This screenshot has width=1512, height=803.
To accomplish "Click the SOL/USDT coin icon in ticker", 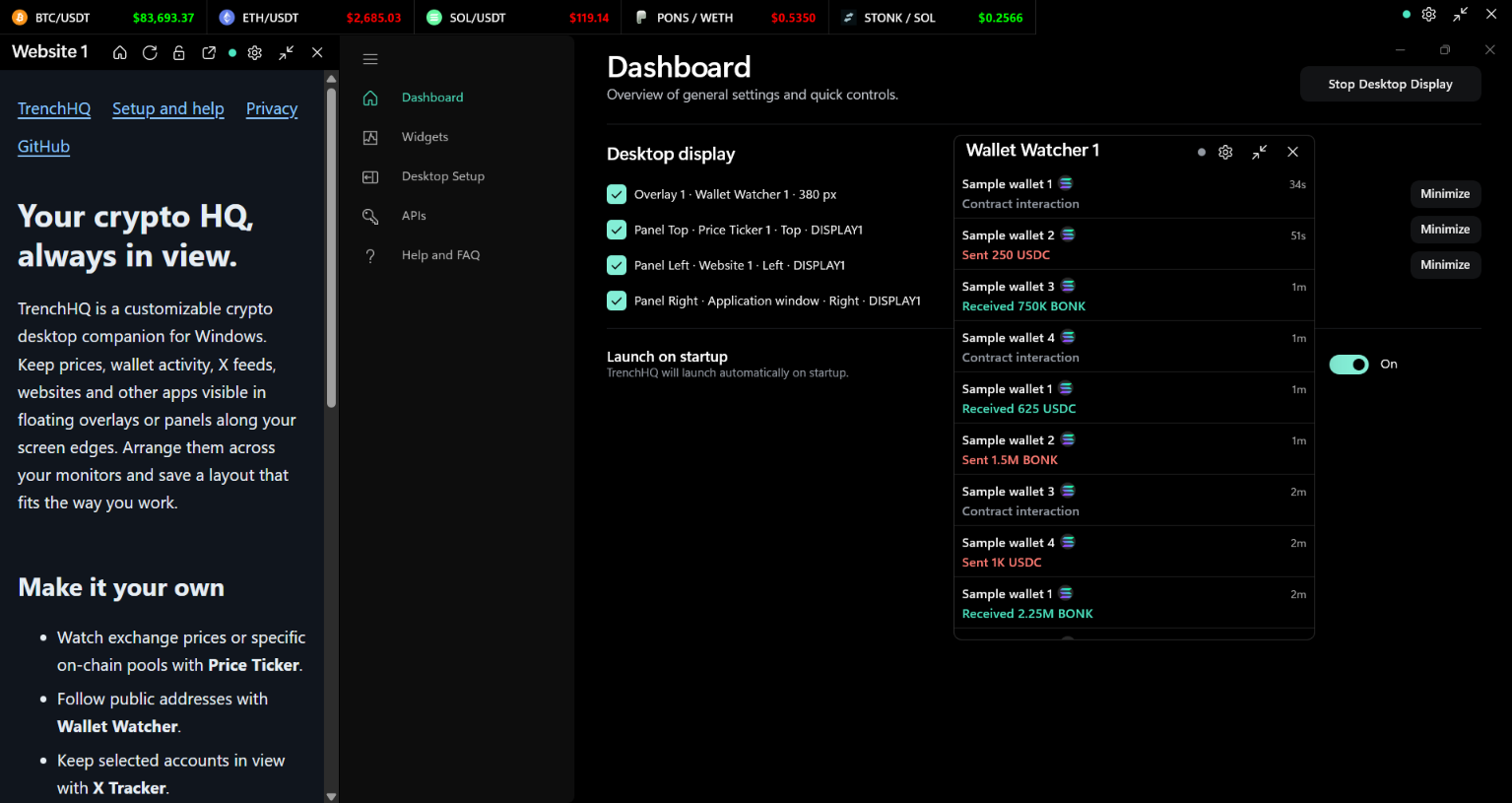I will (x=434, y=18).
